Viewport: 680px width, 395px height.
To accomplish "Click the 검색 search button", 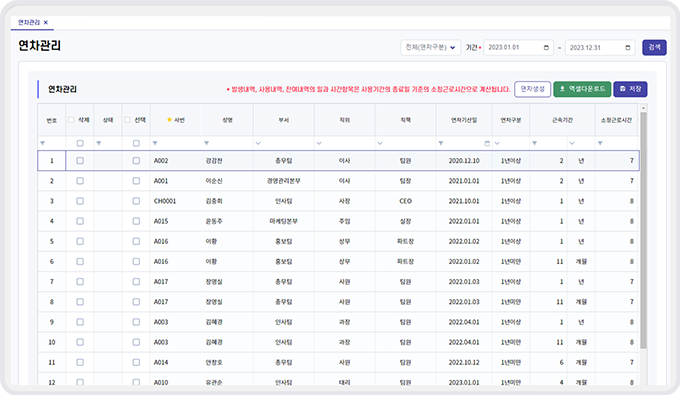I will pos(654,47).
